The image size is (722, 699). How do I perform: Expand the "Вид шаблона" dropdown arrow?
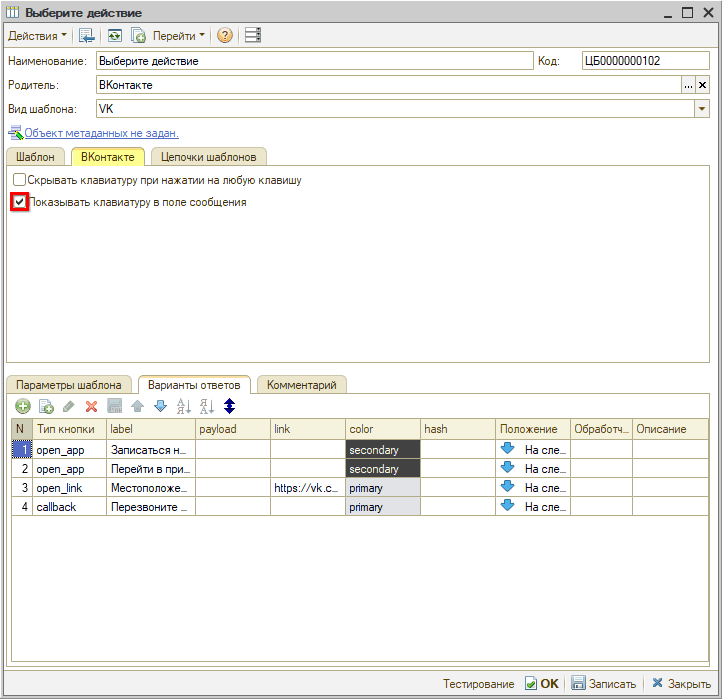tap(702, 109)
